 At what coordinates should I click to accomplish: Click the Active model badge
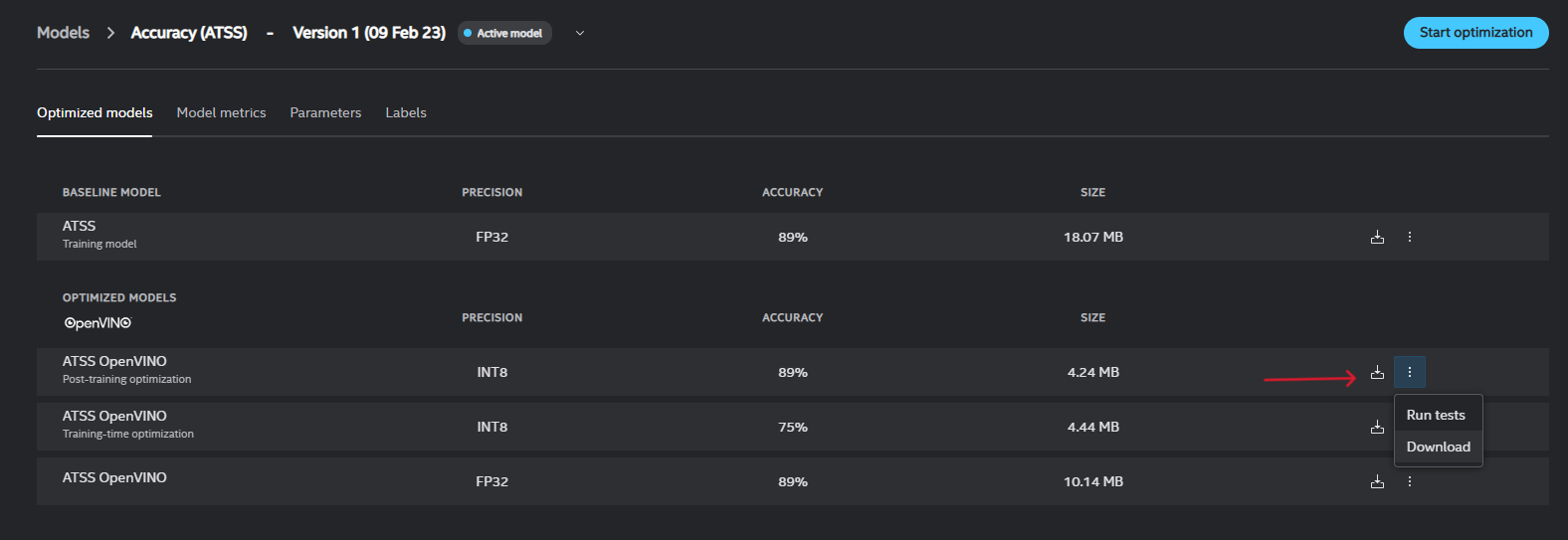pos(503,33)
